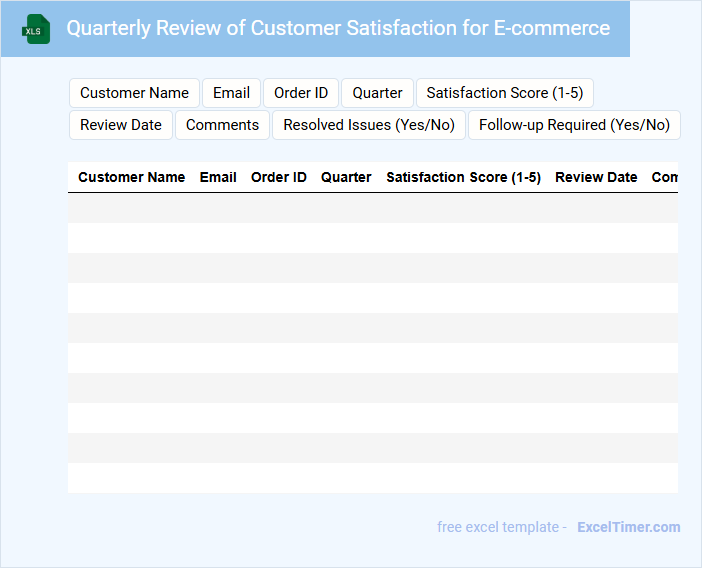This screenshot has width=702, height=568.
Task: Select the Email tag button
Action: click(x=231, y=93)
